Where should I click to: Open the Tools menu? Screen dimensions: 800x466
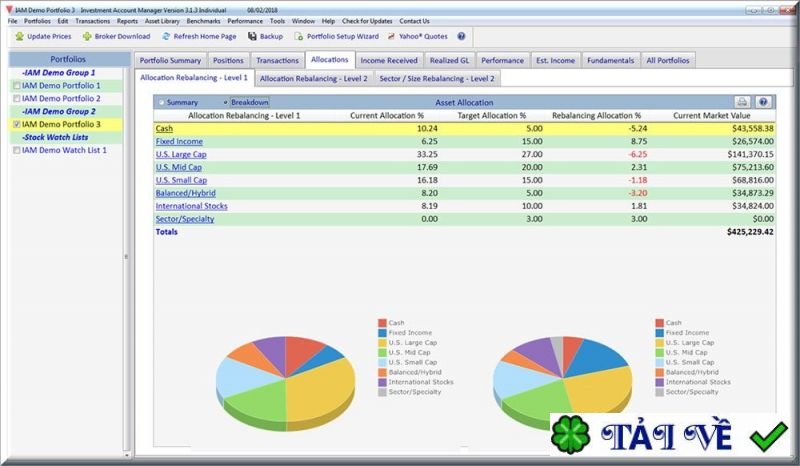pyautogui.click(x=277, y=21)
